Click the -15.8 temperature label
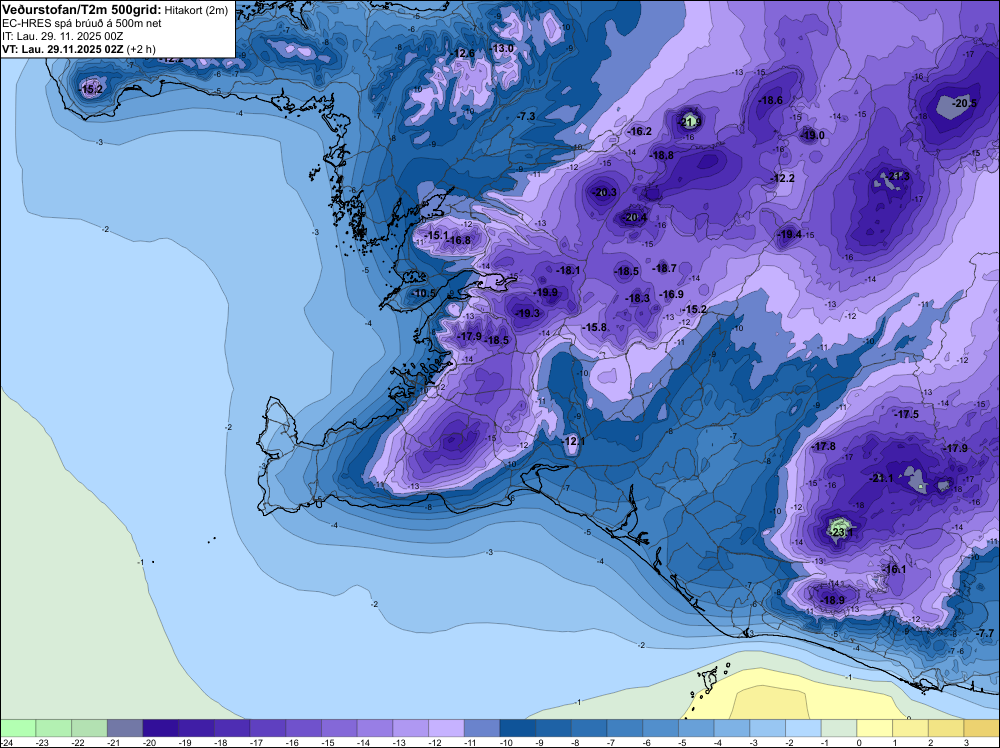 tap(594, 327)
